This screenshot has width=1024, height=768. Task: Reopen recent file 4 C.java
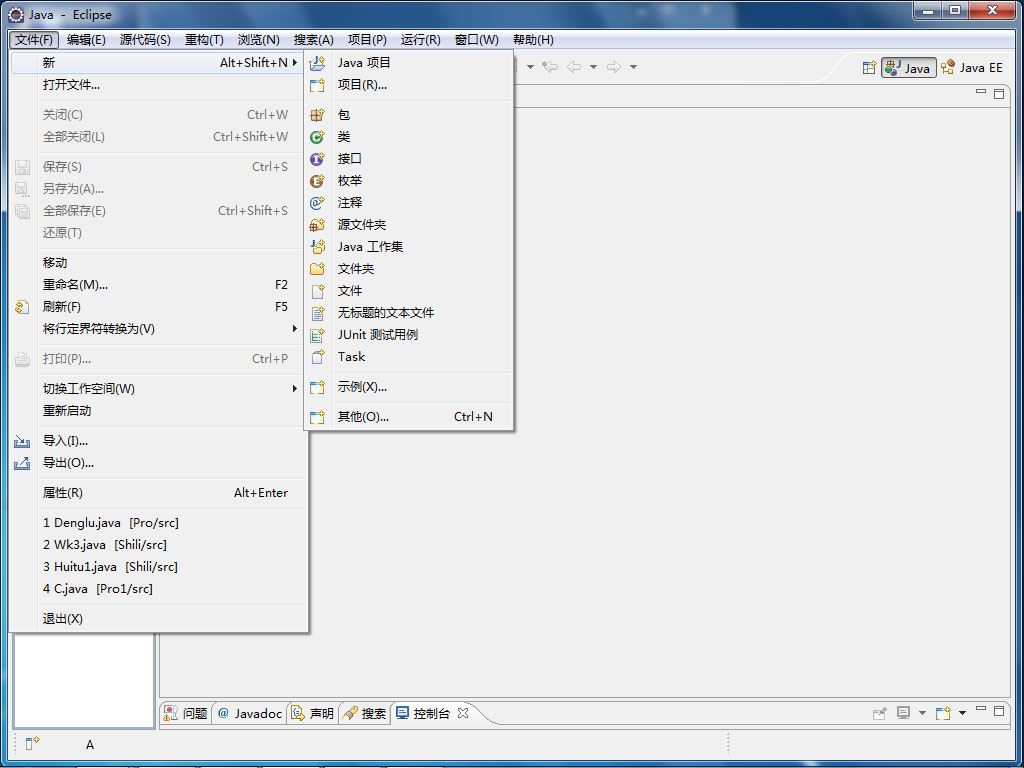point(159,589)
